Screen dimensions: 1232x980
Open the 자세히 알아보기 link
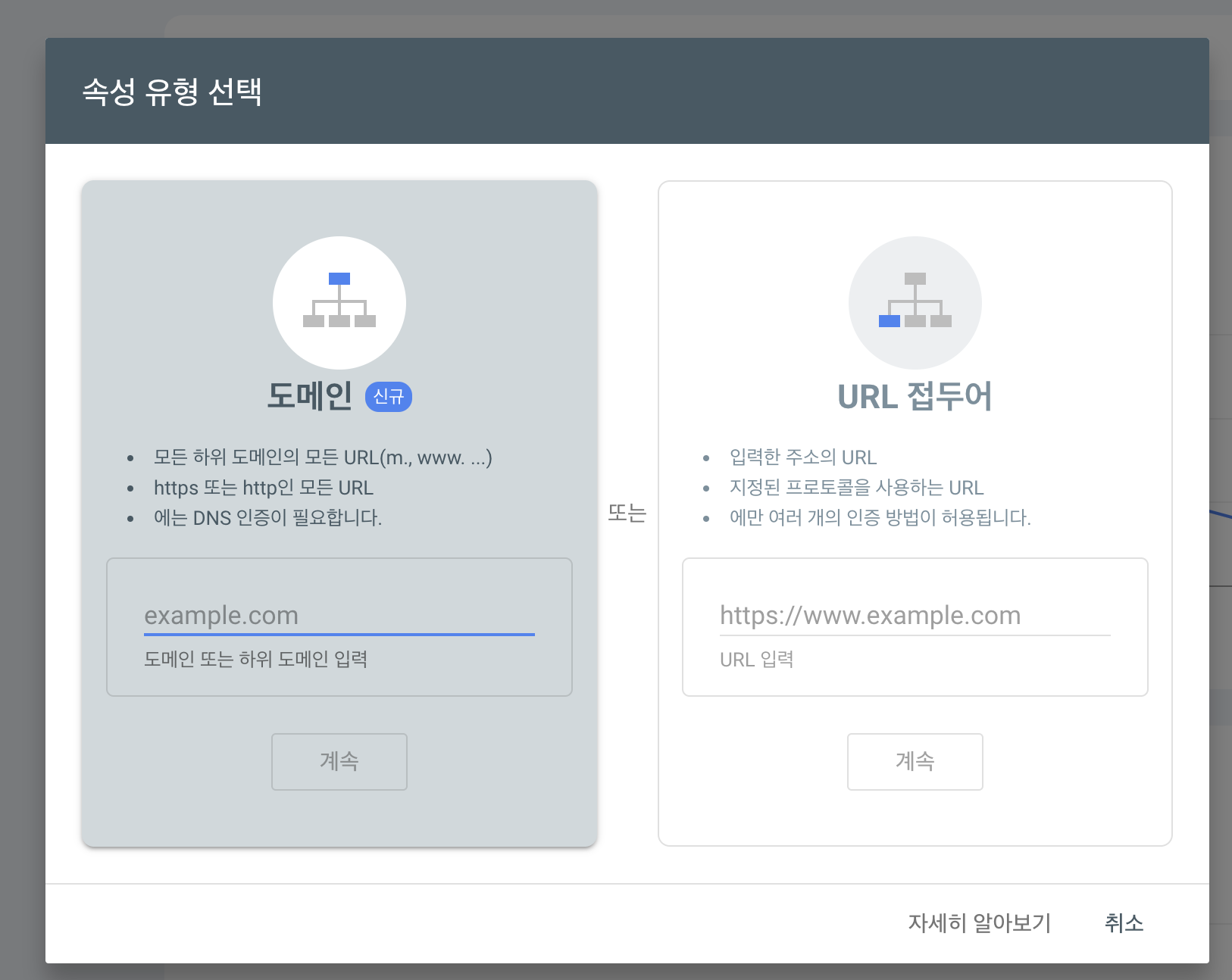tap(979, 923)
